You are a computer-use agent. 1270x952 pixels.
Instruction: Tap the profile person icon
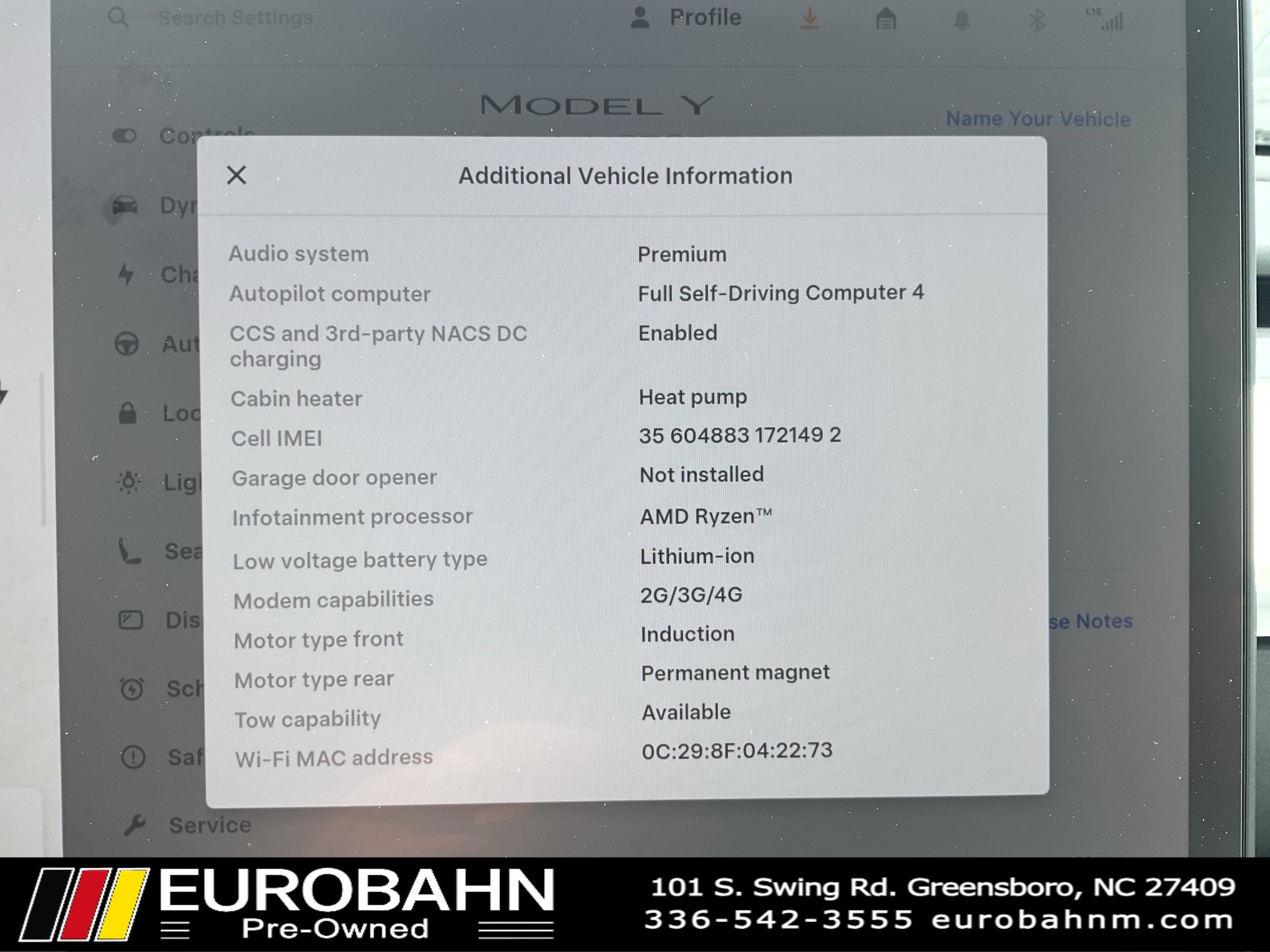pos(640,17)
